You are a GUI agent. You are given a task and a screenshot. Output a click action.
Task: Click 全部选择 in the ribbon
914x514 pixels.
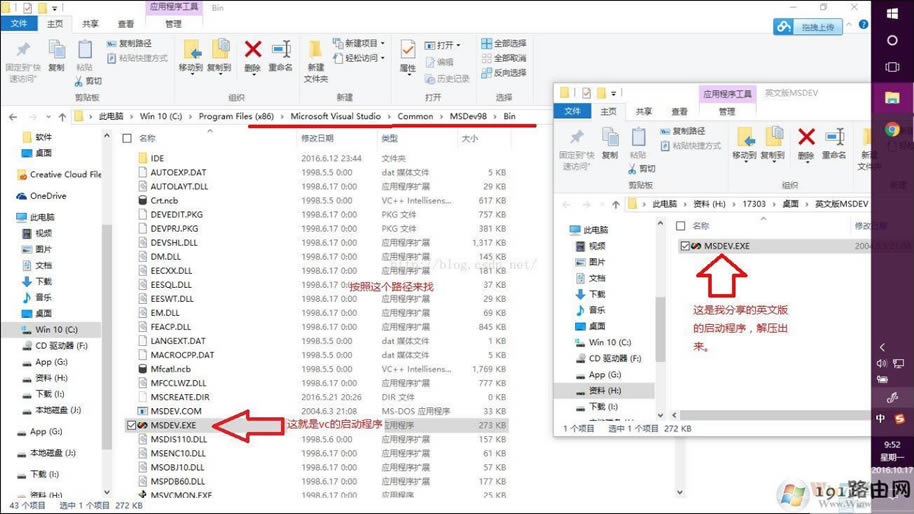point(503,44)
